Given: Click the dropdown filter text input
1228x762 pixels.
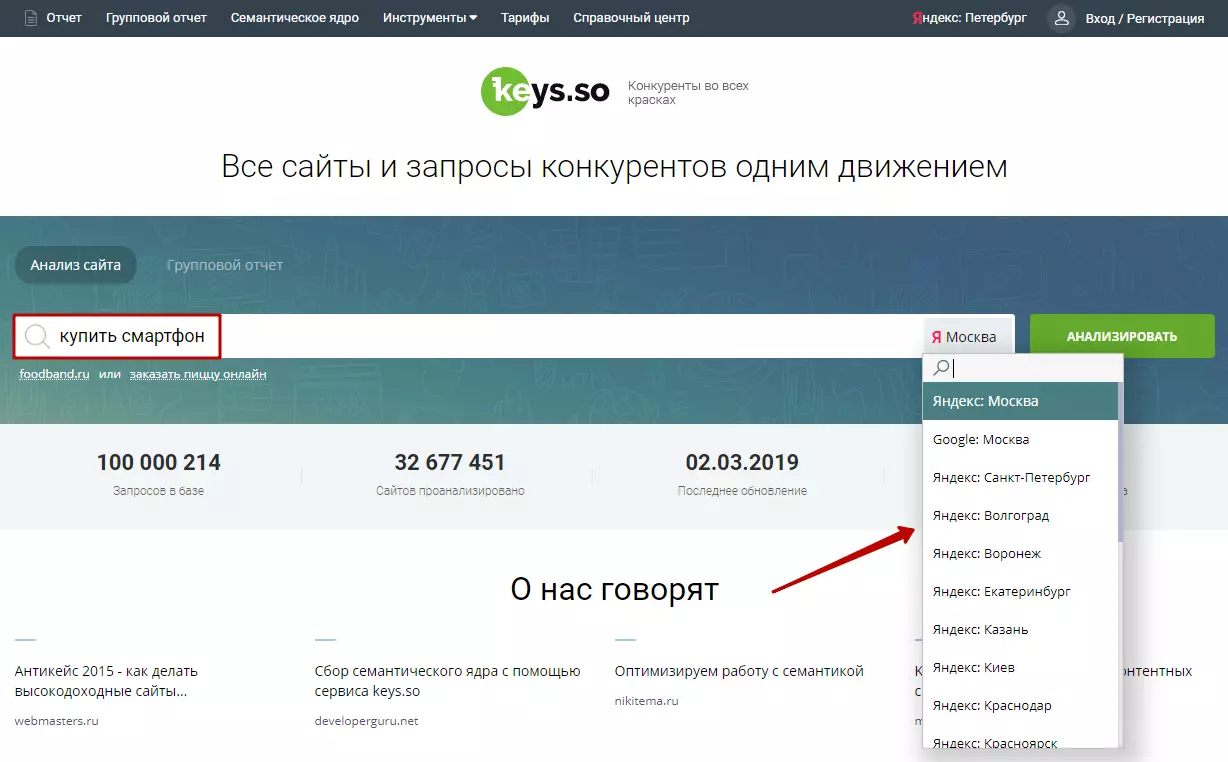Looking at the screenshot, I should pyautogui.click(x=1022, y=368).
